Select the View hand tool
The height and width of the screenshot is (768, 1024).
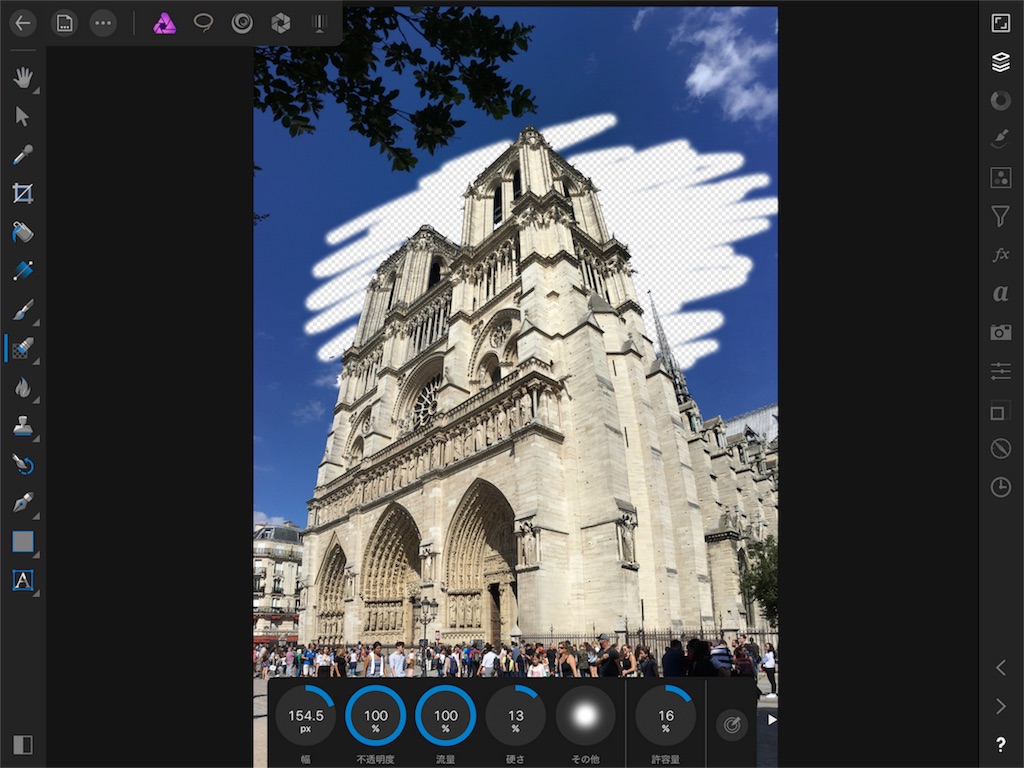[x=23, y=78]
